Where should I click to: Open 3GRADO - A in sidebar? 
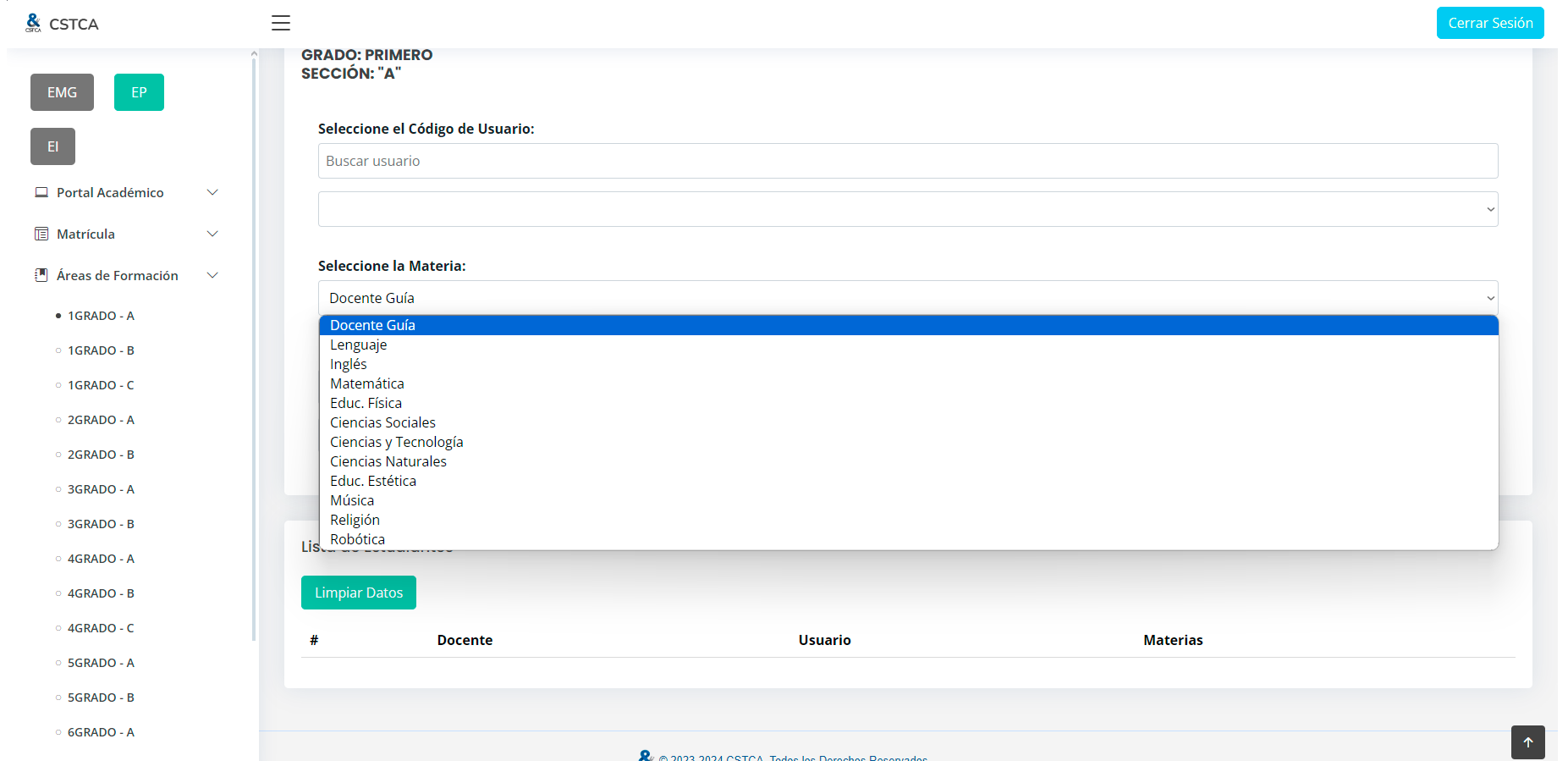pyautogui.click(x=101, y=489)
